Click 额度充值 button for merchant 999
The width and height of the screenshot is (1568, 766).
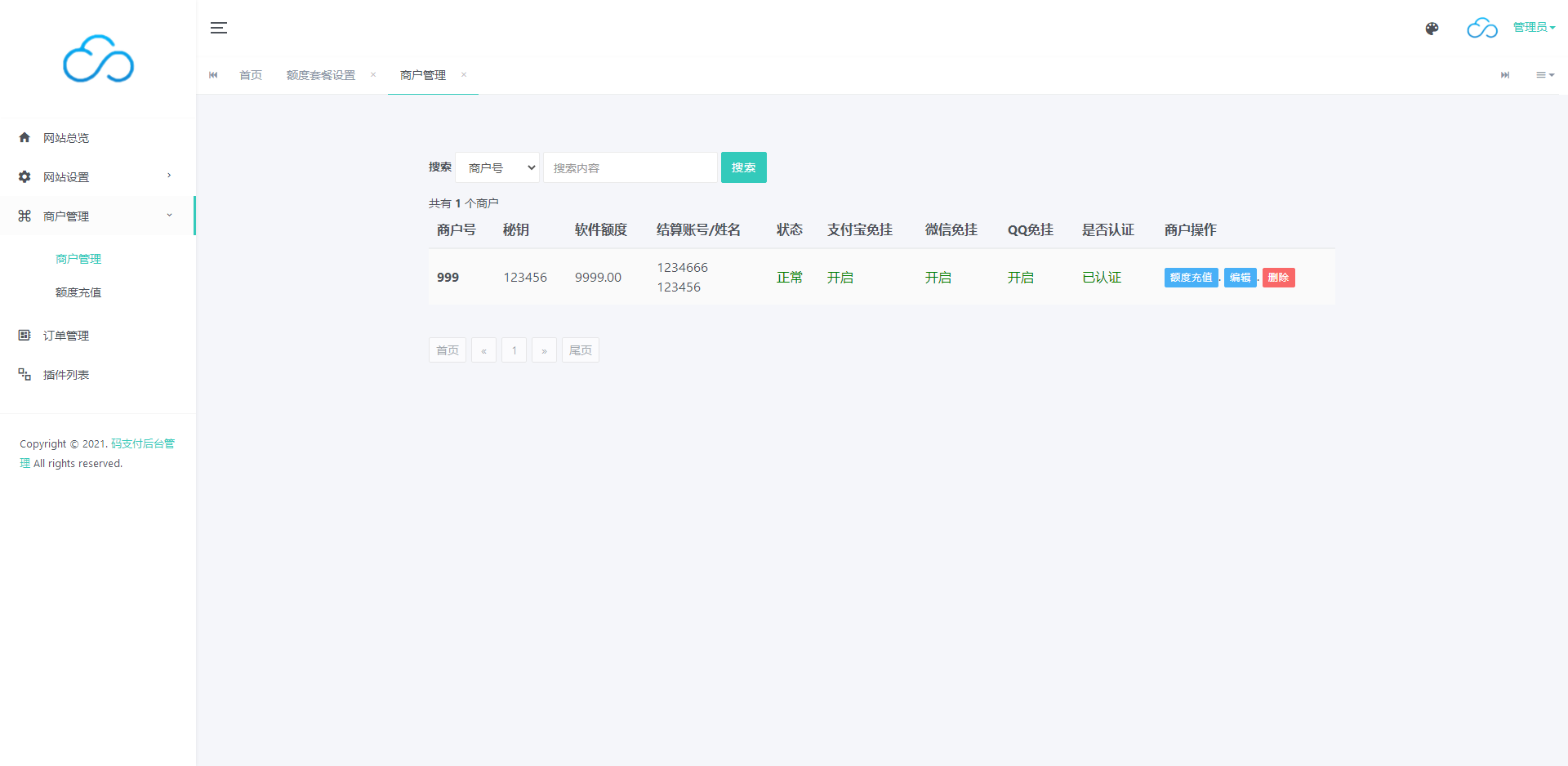1191,278
